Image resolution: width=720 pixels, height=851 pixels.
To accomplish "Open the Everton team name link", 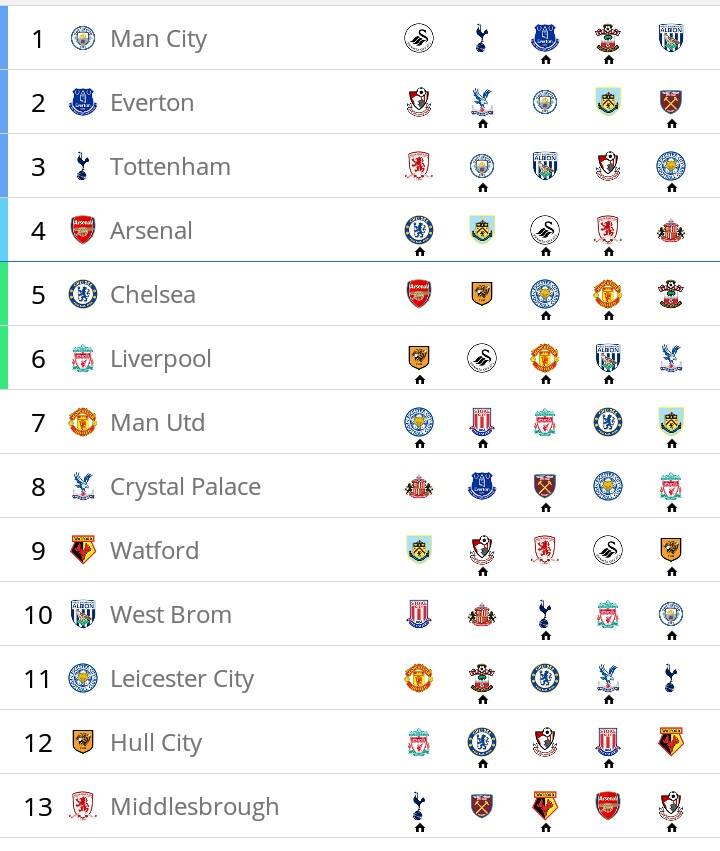I will pos(152,103).
